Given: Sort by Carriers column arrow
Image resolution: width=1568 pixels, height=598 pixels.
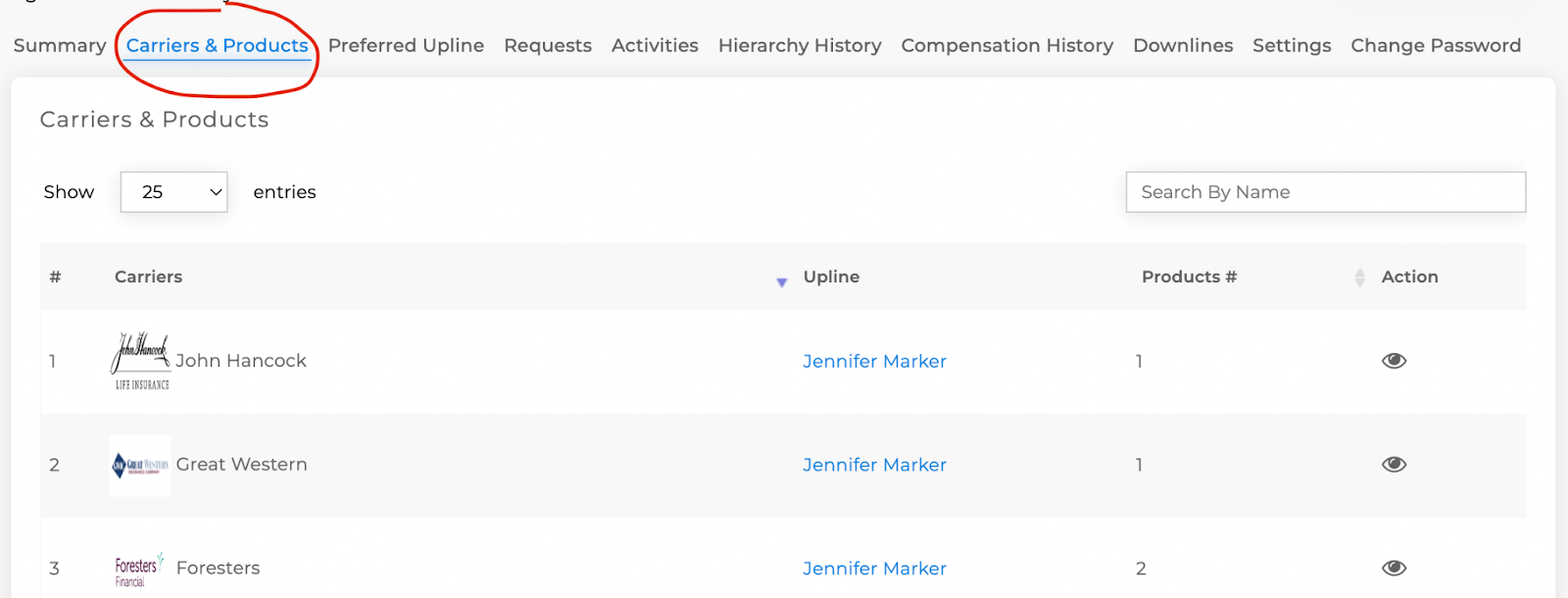Looking at the screenshot, I should [x=781, y=282].
